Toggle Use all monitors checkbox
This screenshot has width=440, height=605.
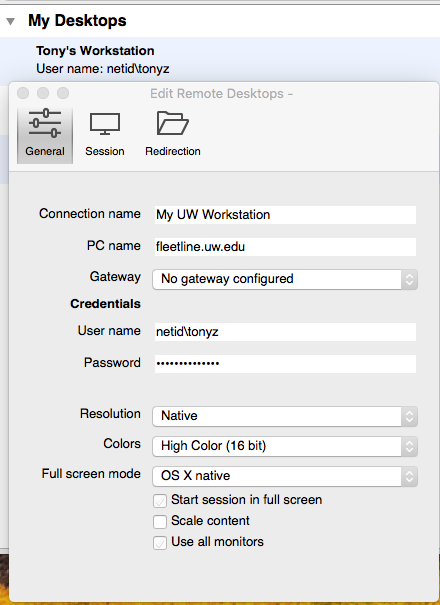[160, 542]
